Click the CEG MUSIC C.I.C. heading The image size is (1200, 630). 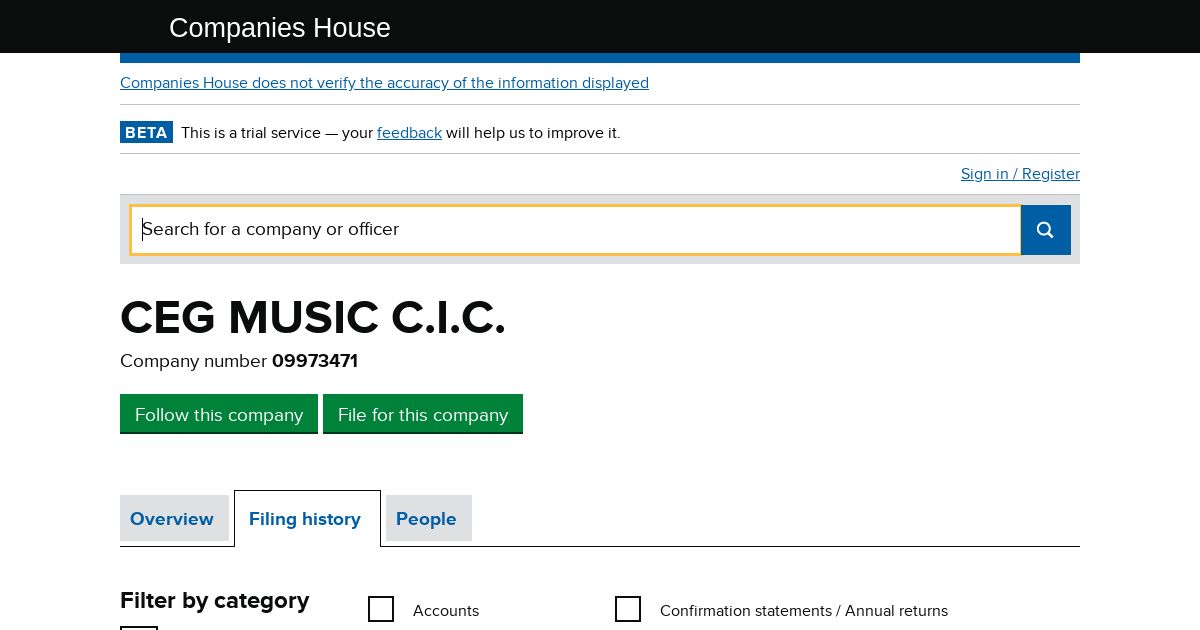pyautogui.click(x=313, y=318)
